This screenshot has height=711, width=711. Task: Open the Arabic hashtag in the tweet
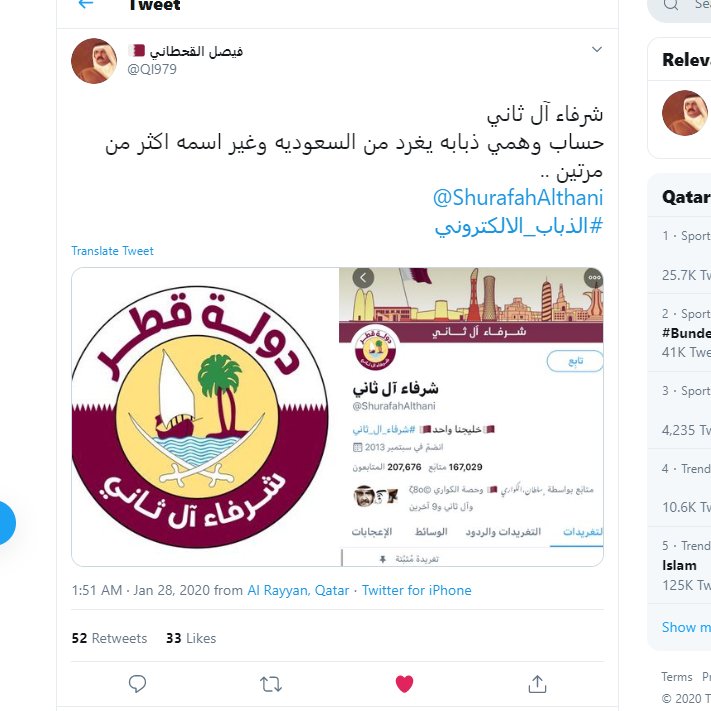tap(519, 226)
